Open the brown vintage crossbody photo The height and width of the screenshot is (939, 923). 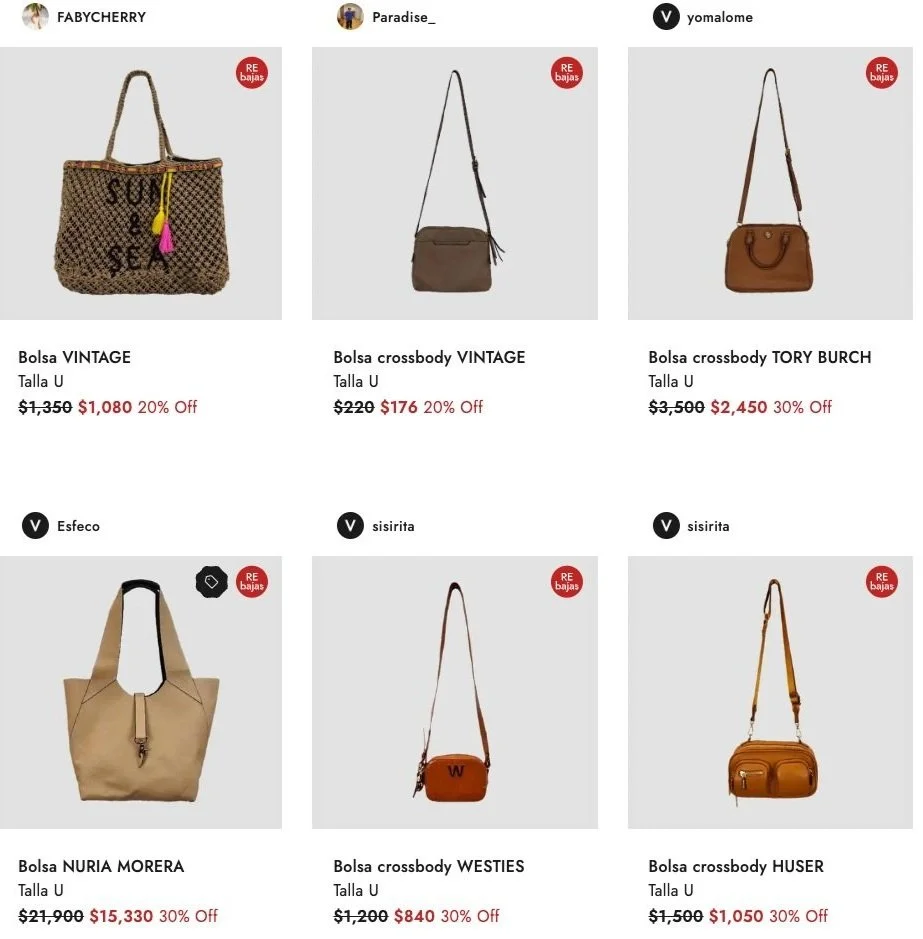pos(455,183)
